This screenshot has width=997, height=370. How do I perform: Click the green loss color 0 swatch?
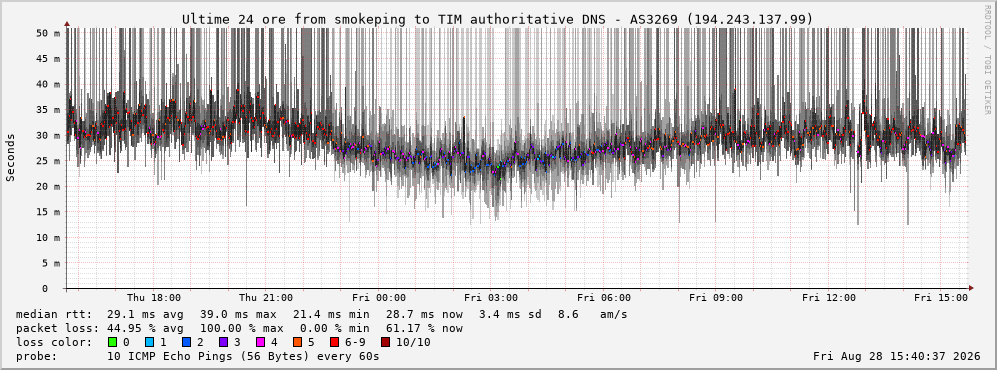(113, 343)
